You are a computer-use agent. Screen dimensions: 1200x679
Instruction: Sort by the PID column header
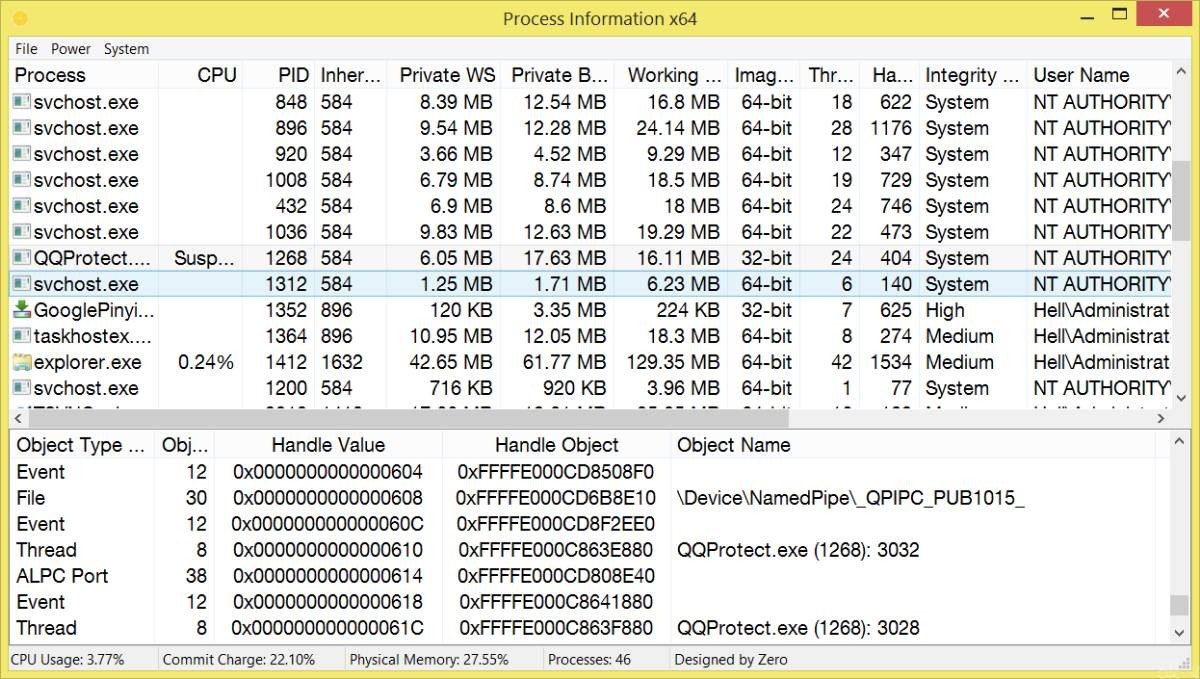[293, 75]
